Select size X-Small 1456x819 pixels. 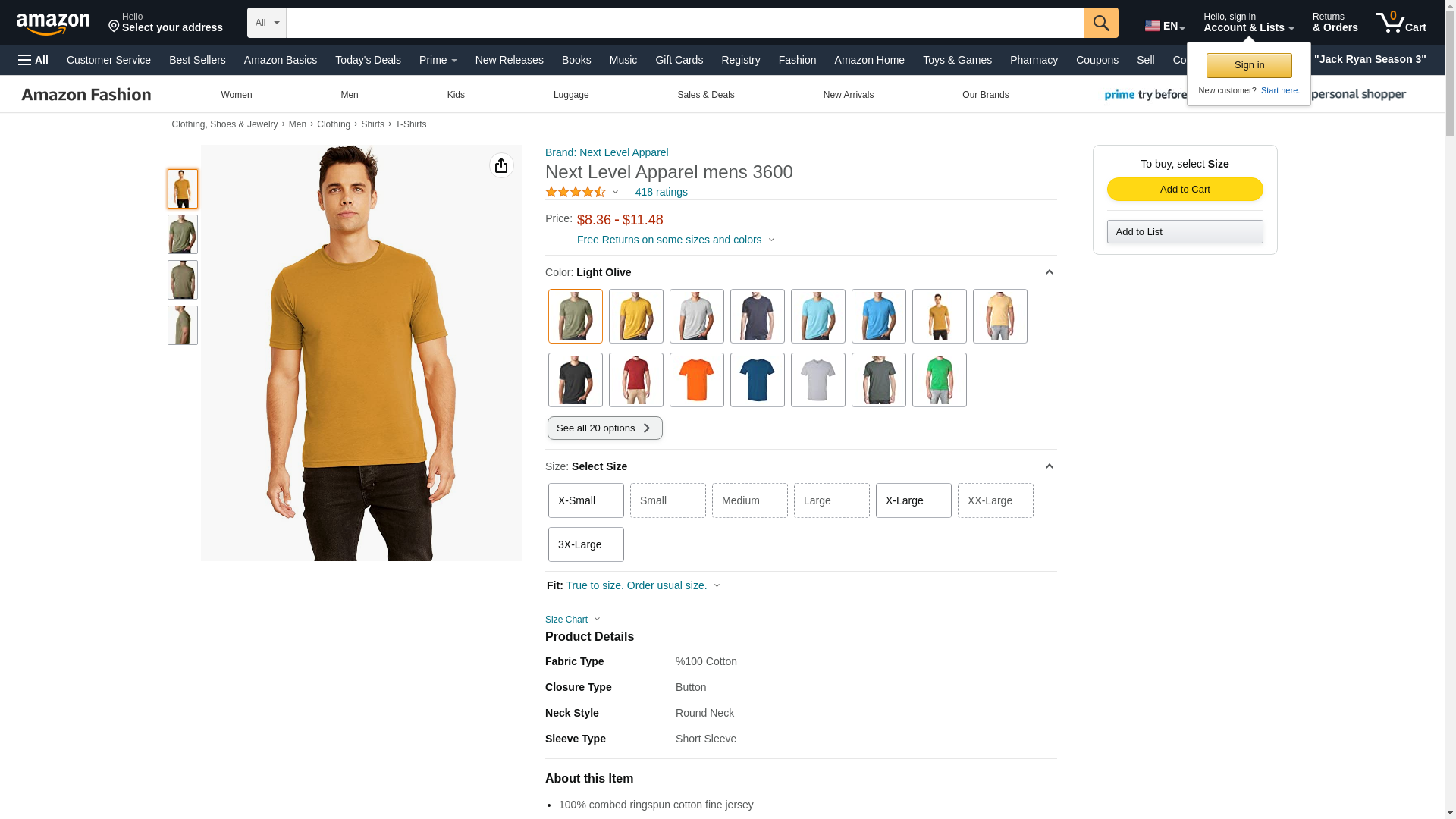tap(586, 500)
